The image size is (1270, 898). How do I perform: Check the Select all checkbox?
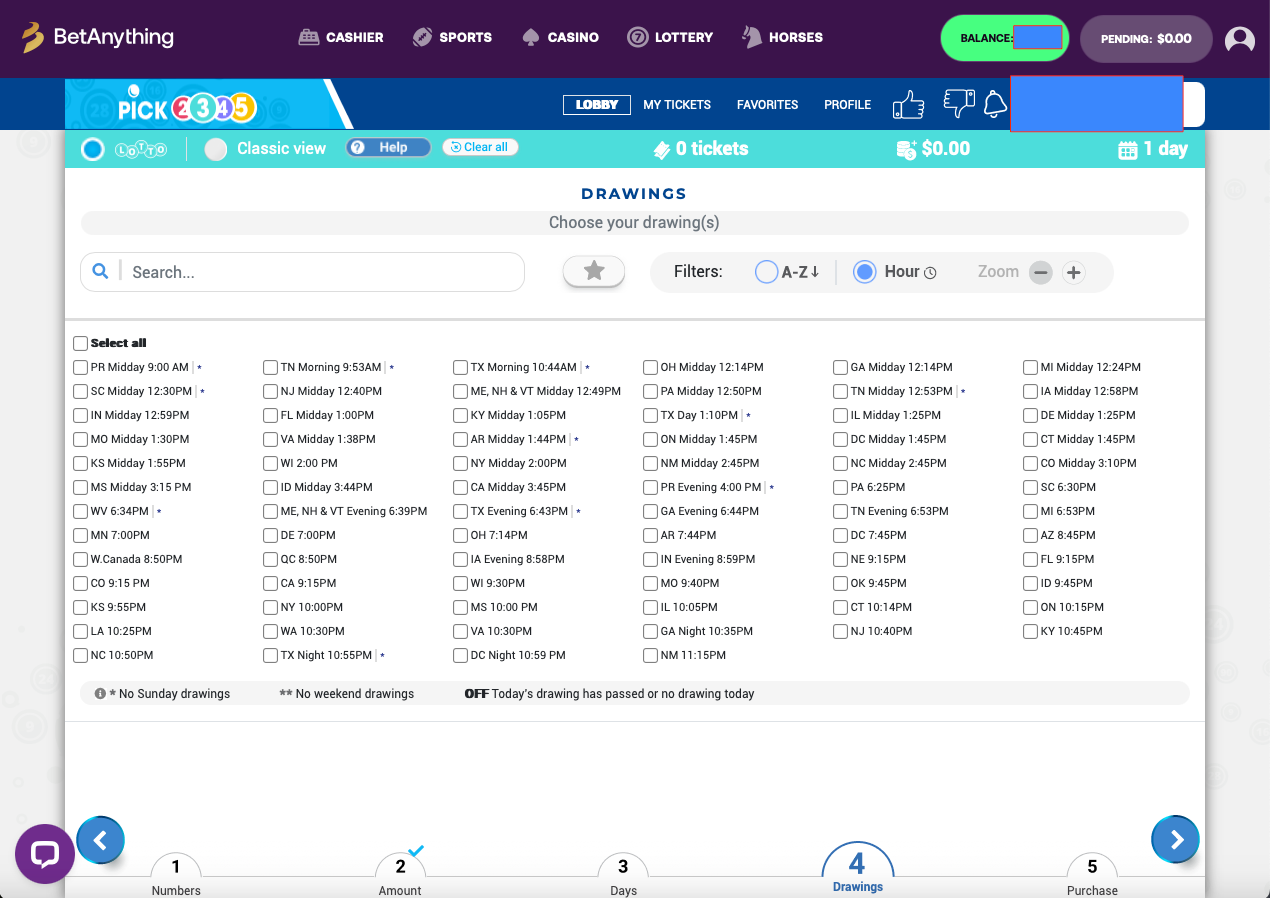tap(81, 343)
